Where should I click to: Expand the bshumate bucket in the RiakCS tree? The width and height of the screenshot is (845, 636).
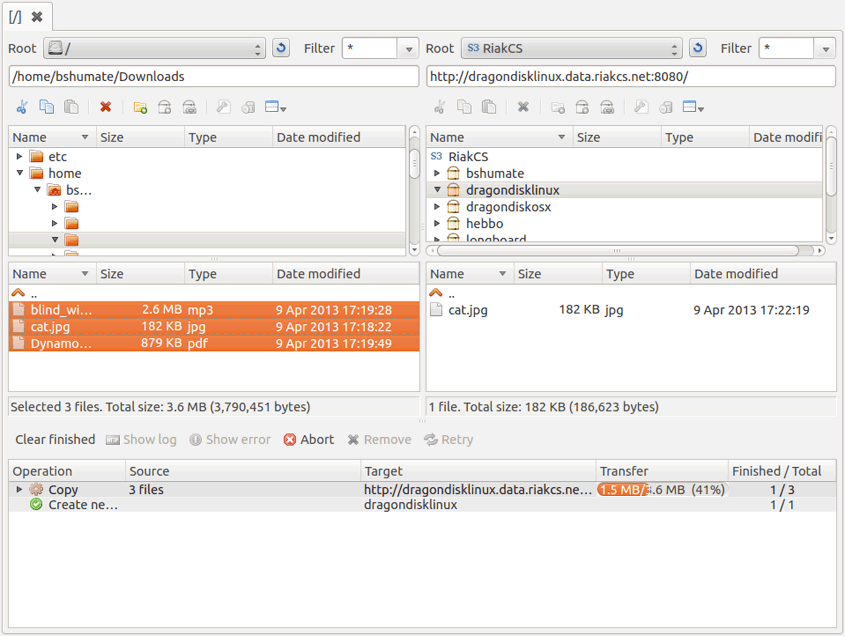click(436, 173)
